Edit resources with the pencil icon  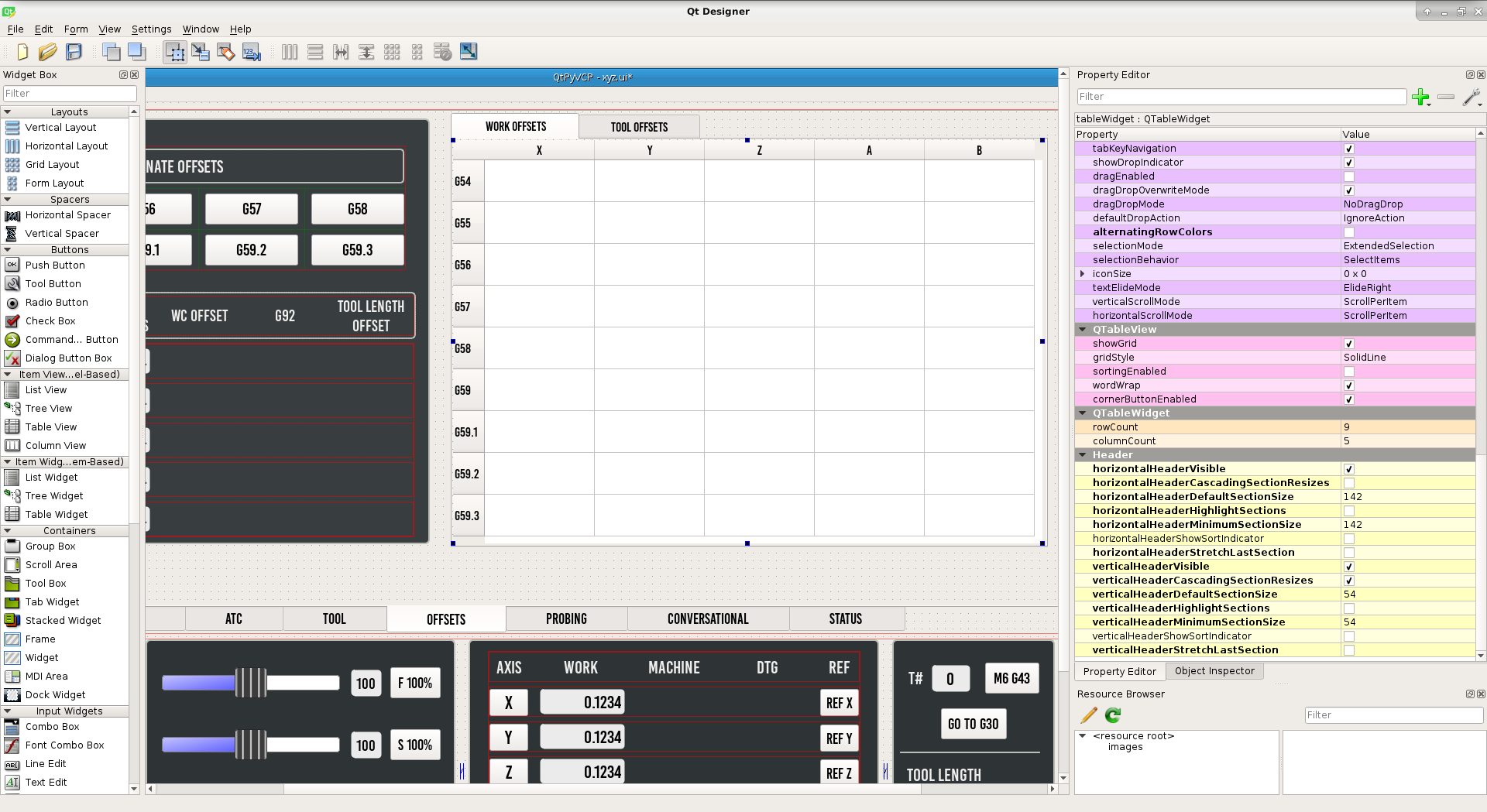(1089, 715)
